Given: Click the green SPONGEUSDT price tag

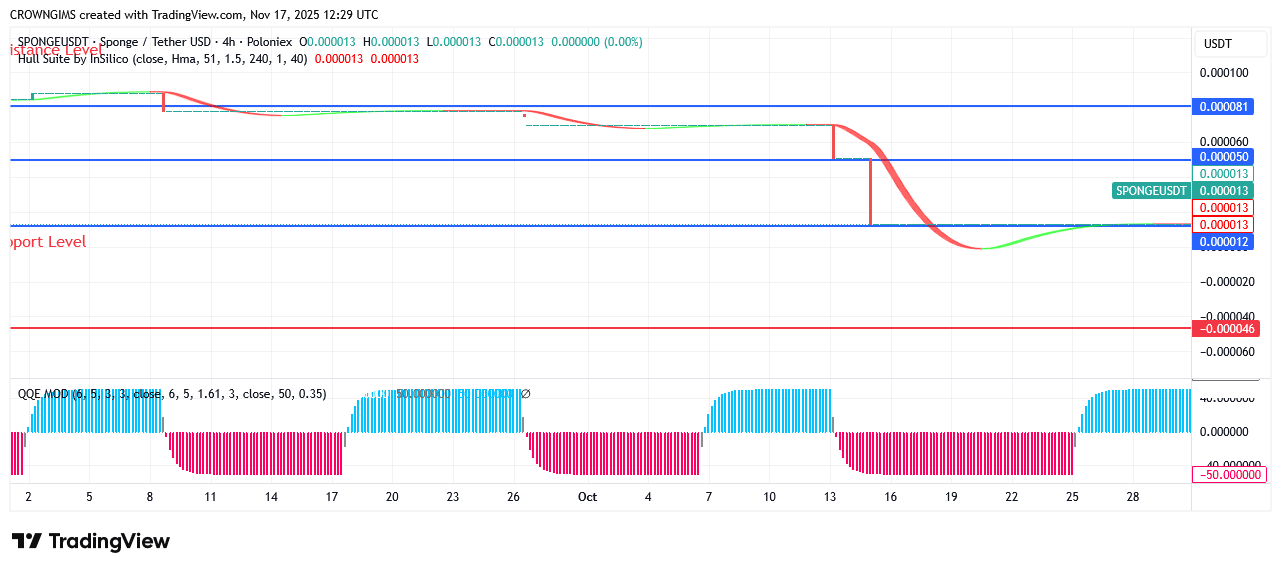Looking at the screenshot, I should [1151, 191].
